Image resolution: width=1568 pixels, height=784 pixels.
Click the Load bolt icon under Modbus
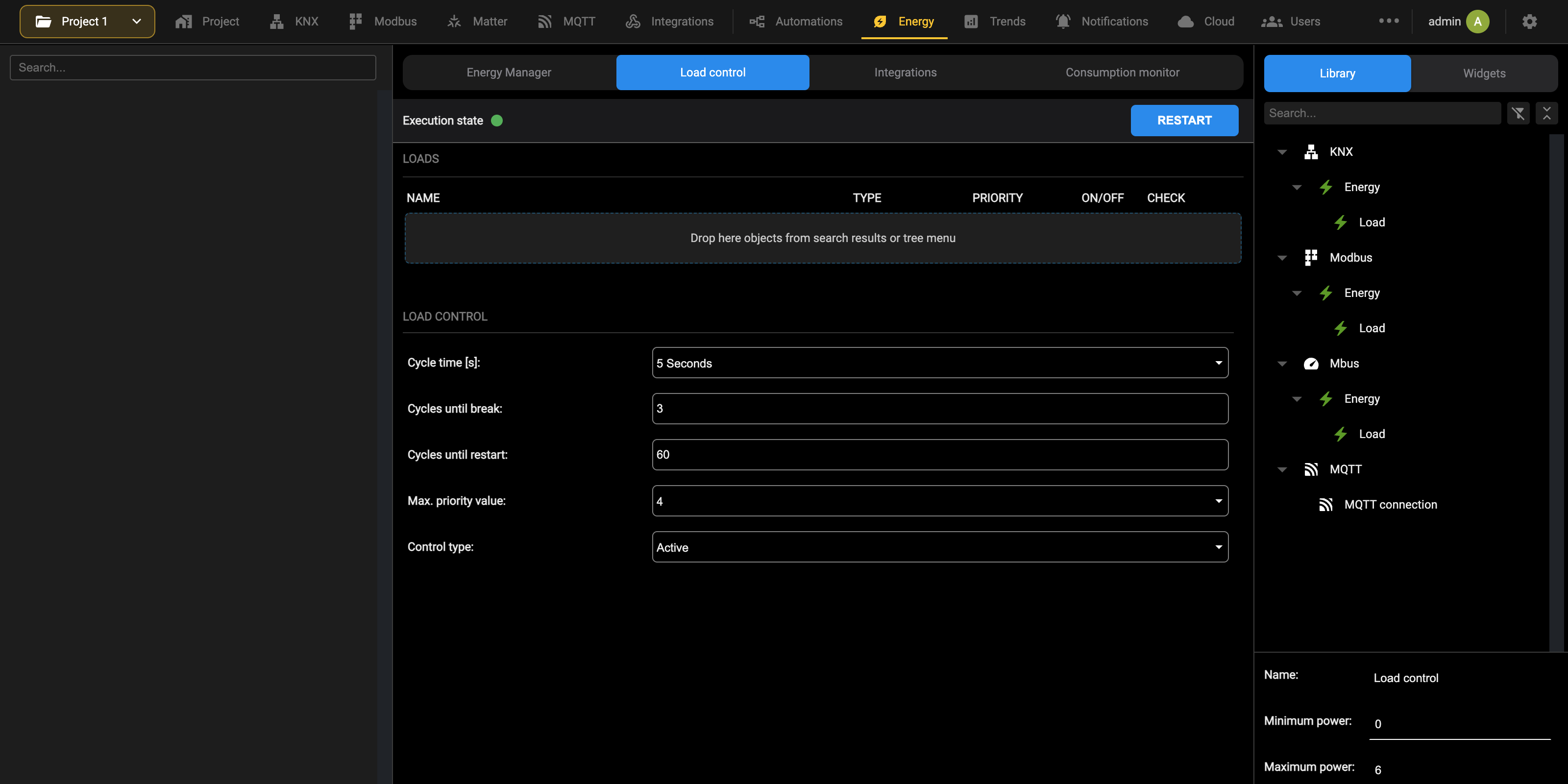pos(1340,328)
